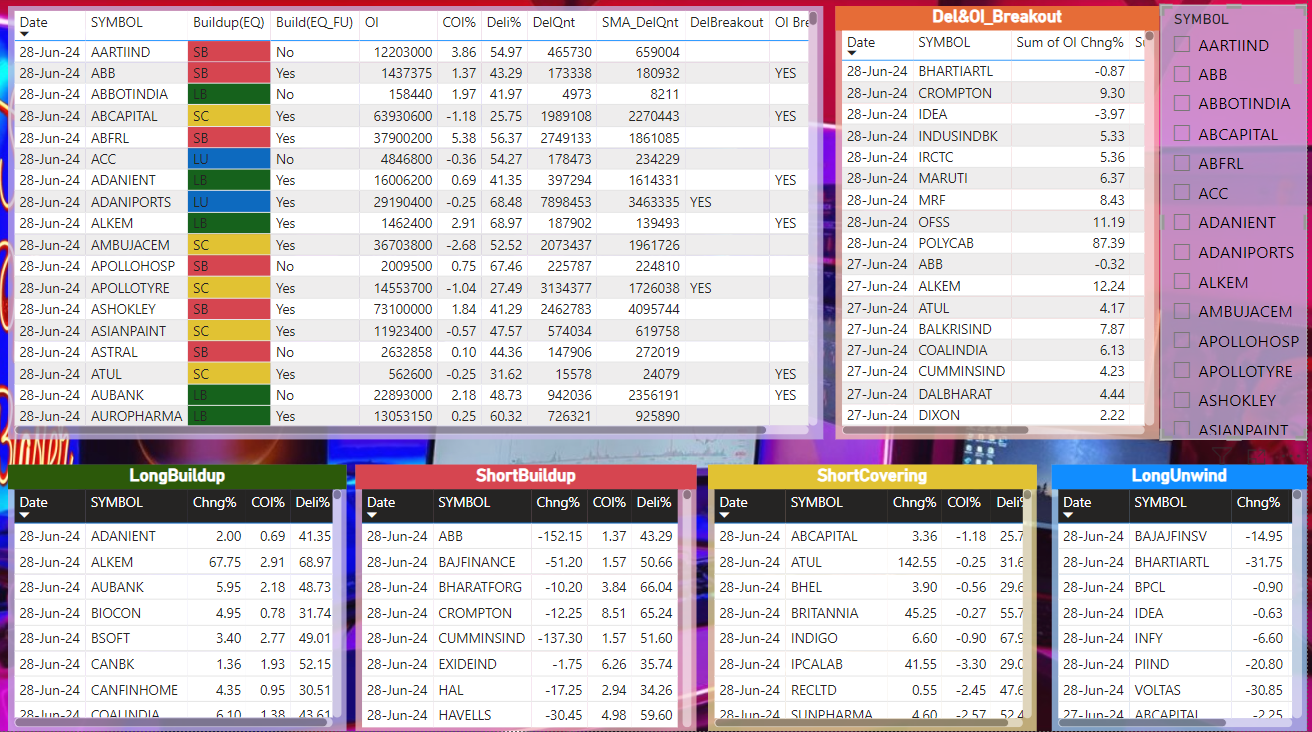
Task: Click the Date sort arrow in Del&OI_Breakout table
Action: [852, 55]
